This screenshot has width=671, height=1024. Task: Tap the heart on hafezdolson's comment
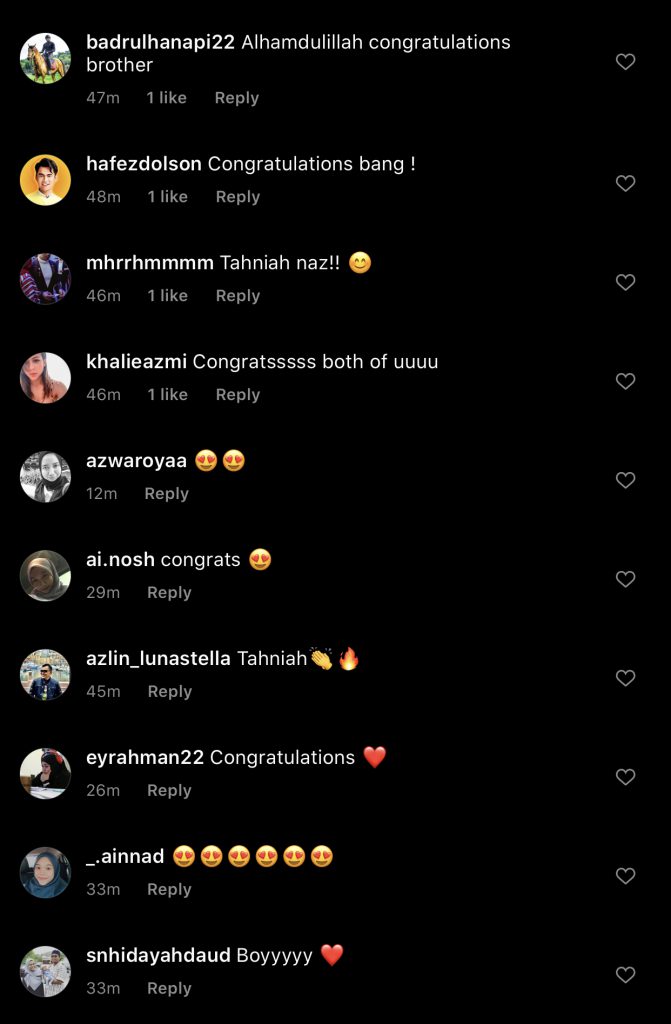[625, 183]
